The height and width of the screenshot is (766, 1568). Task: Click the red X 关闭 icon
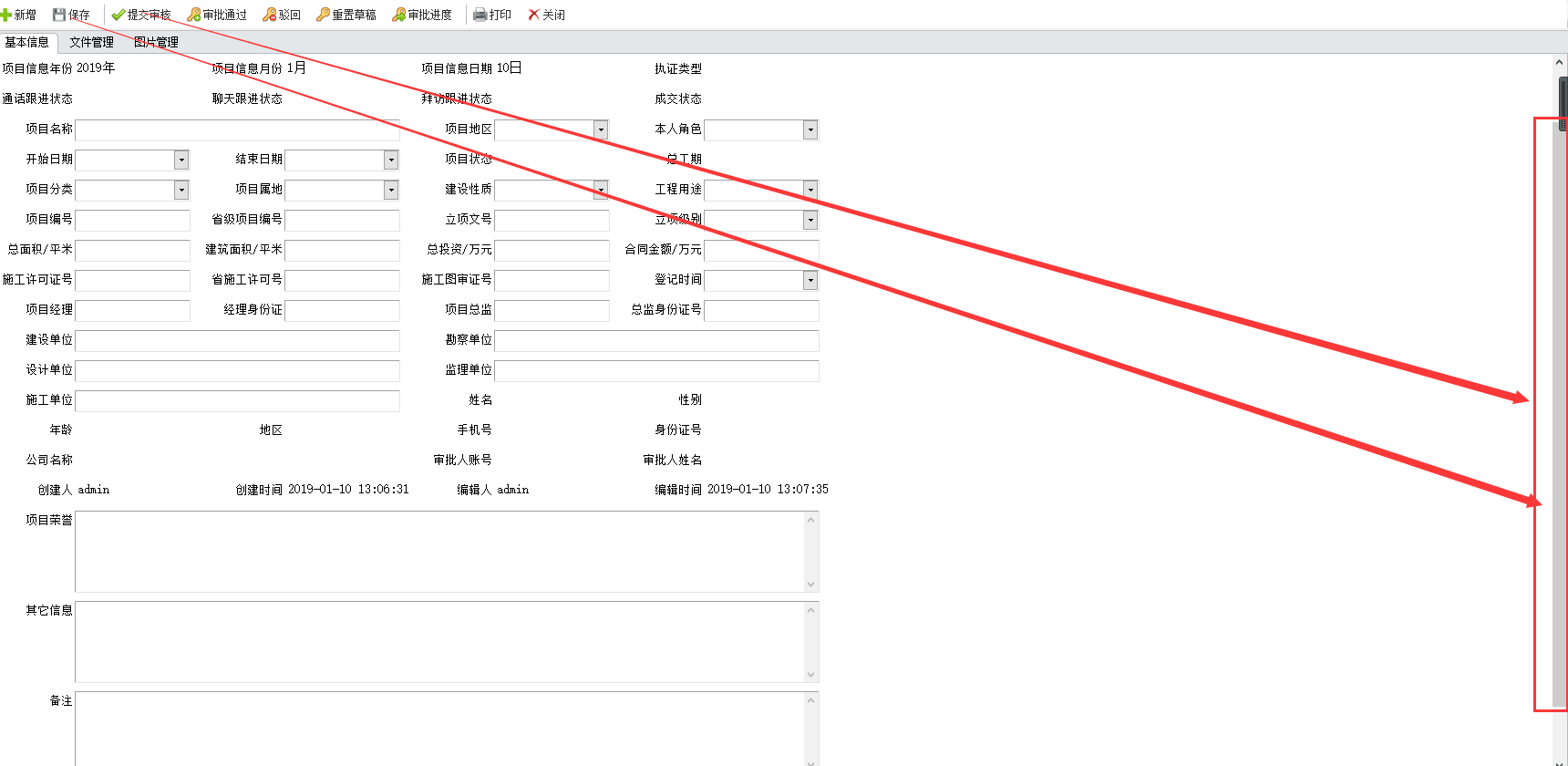[534, 15]
